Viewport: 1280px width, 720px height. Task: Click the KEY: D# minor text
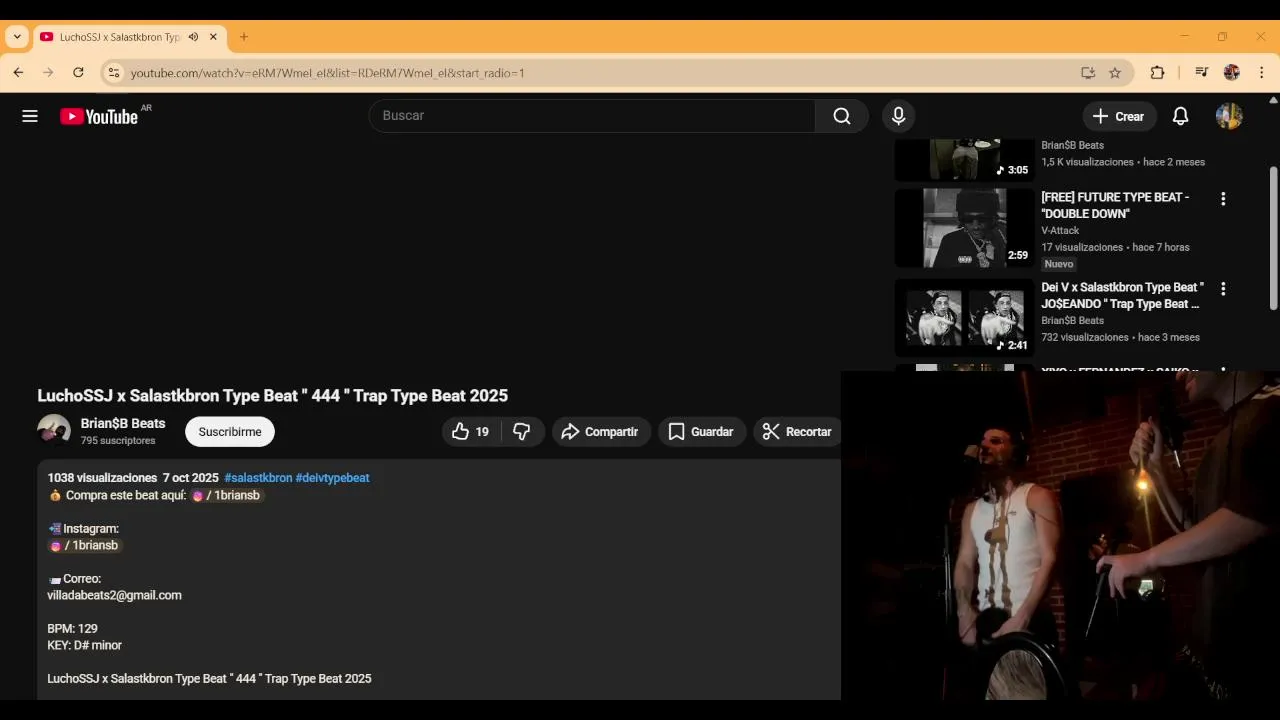(84, 646)
